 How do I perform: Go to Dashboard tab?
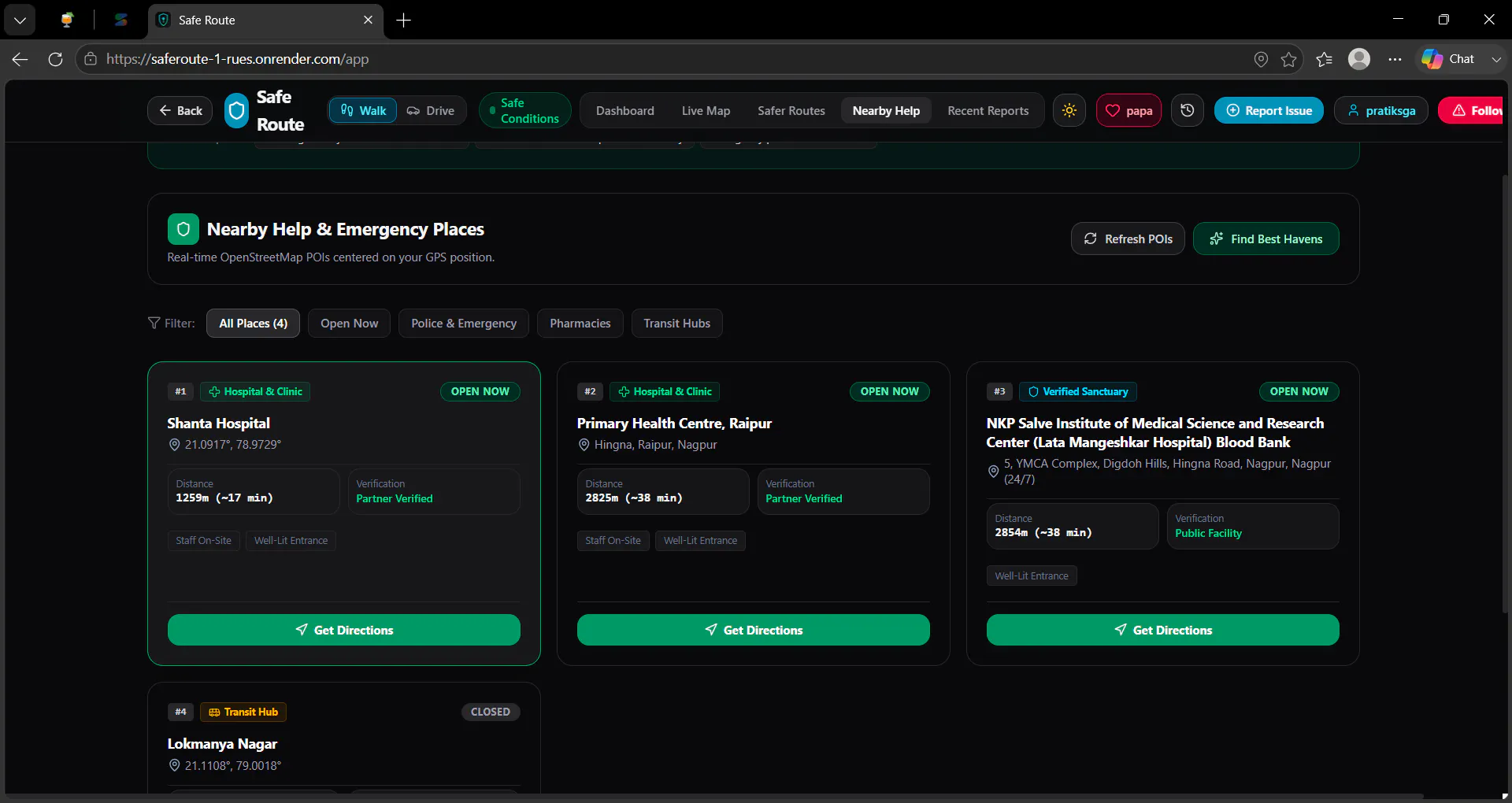point(625,111)
